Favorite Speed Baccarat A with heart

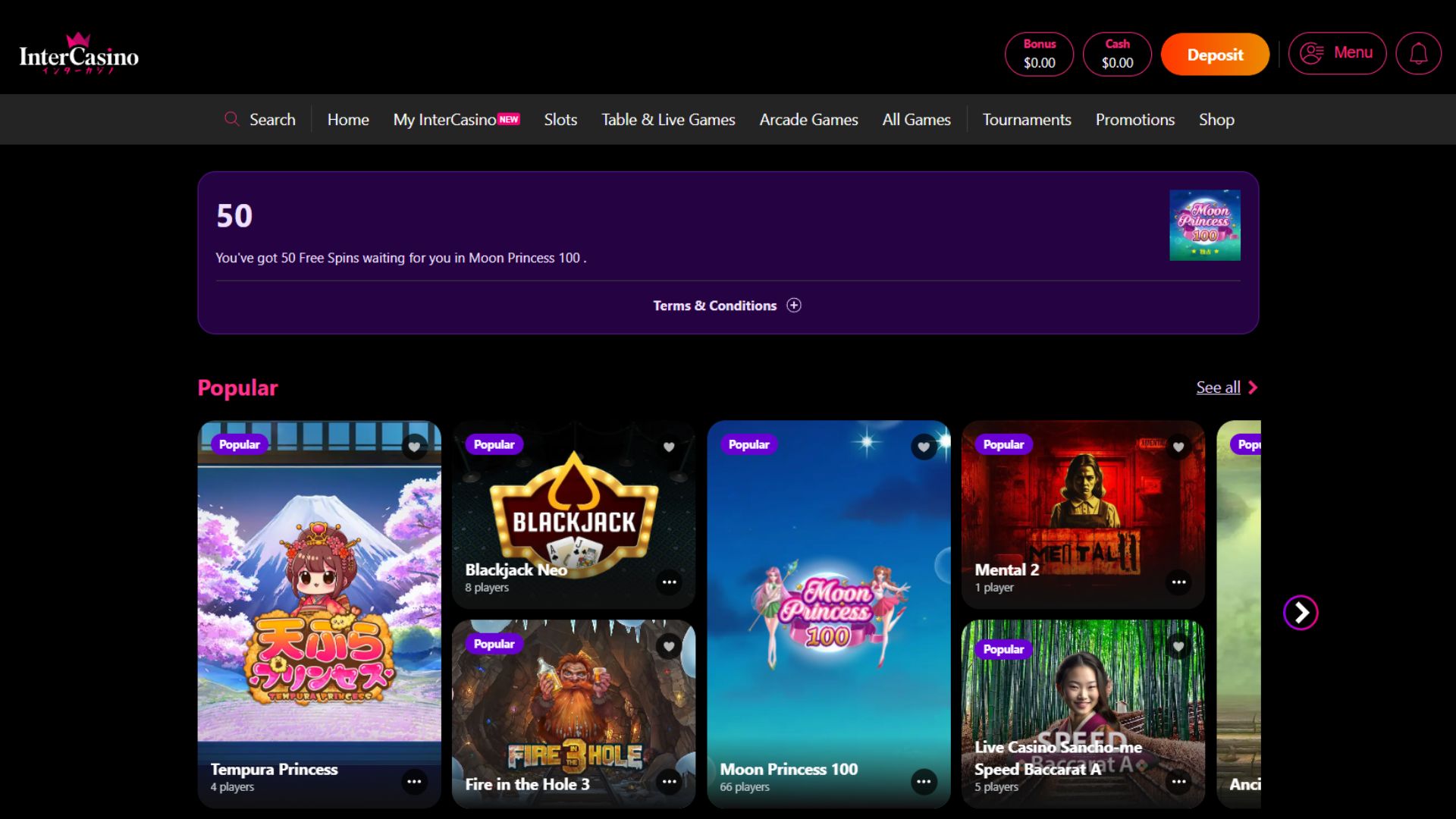point(1178,646)
